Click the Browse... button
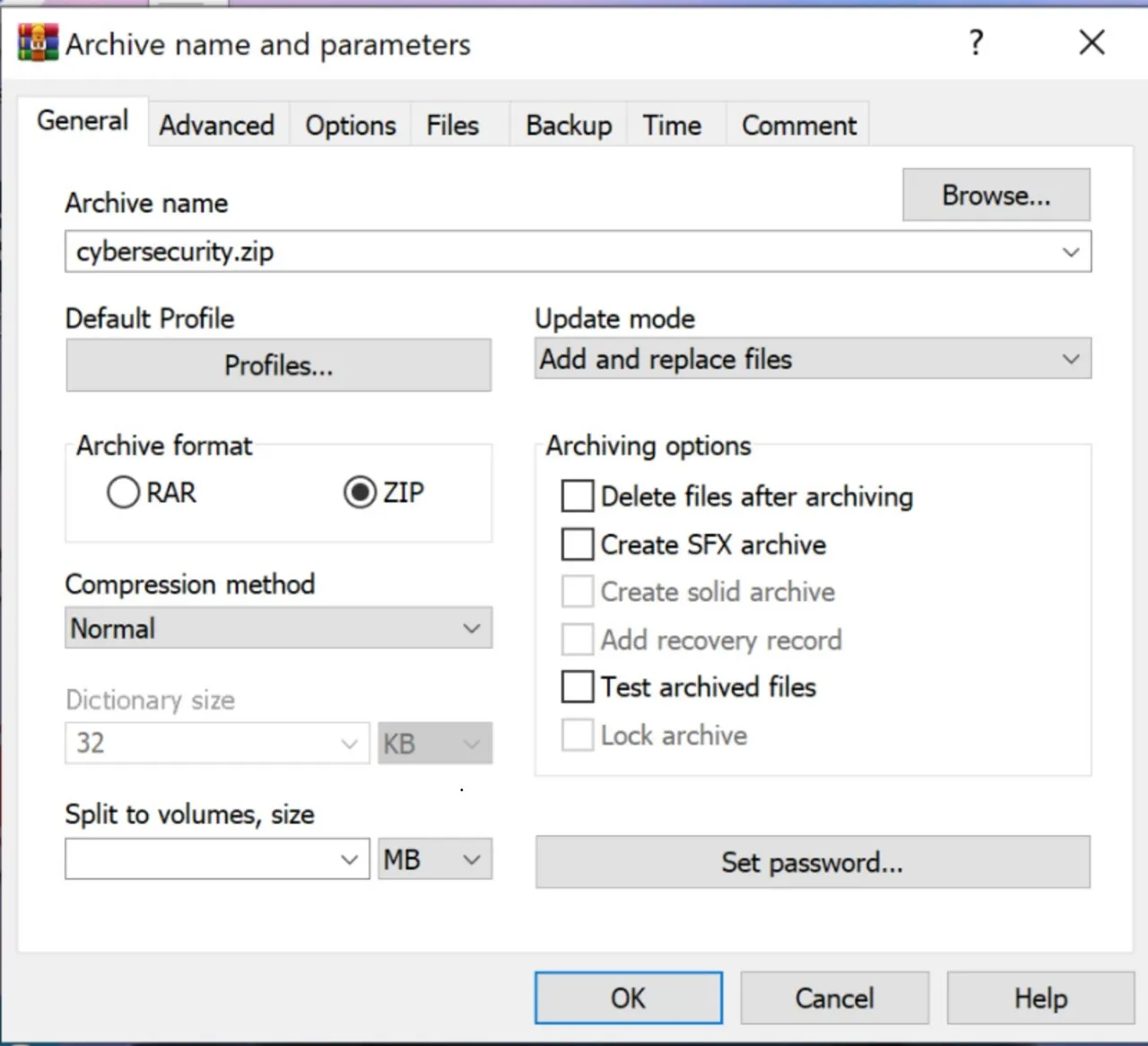1148x1046 pixels. click(996, 195)
